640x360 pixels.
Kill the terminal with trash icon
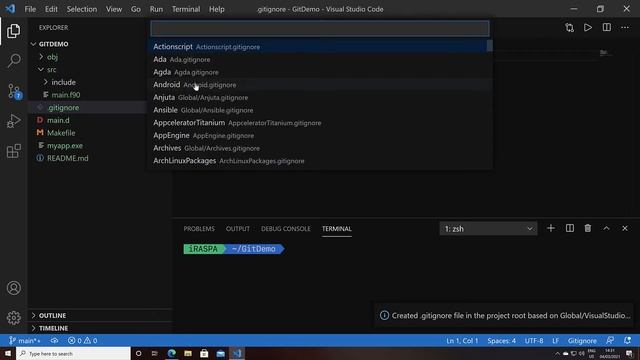588,229
